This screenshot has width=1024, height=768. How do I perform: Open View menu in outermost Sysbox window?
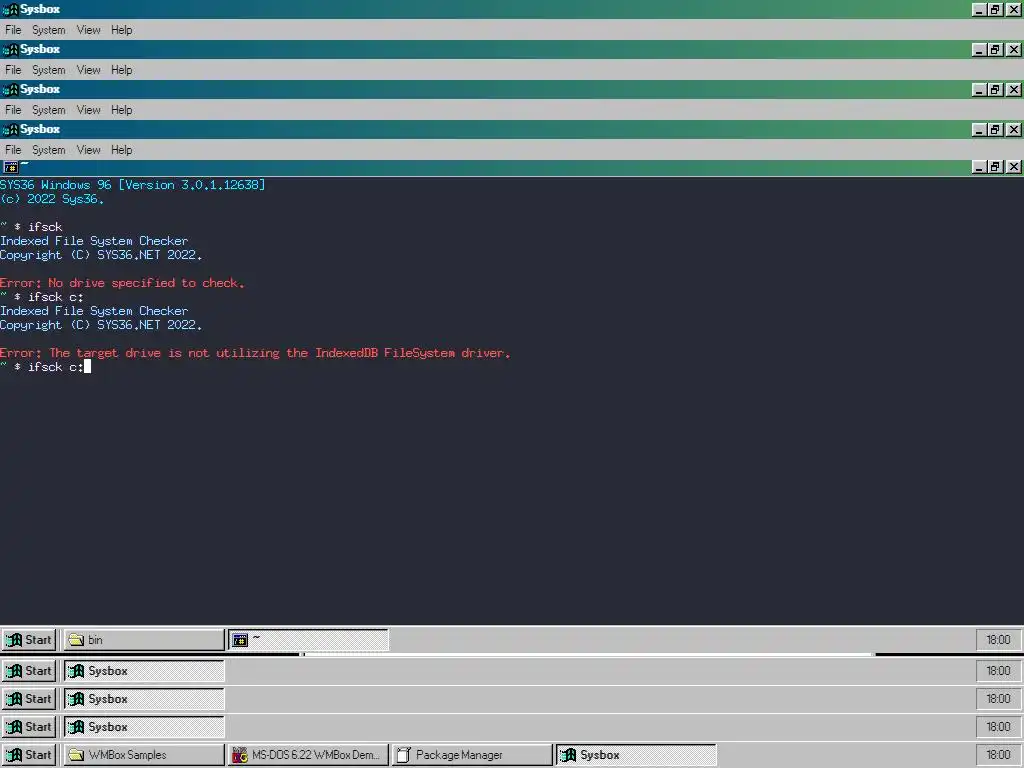pos(88,30)
